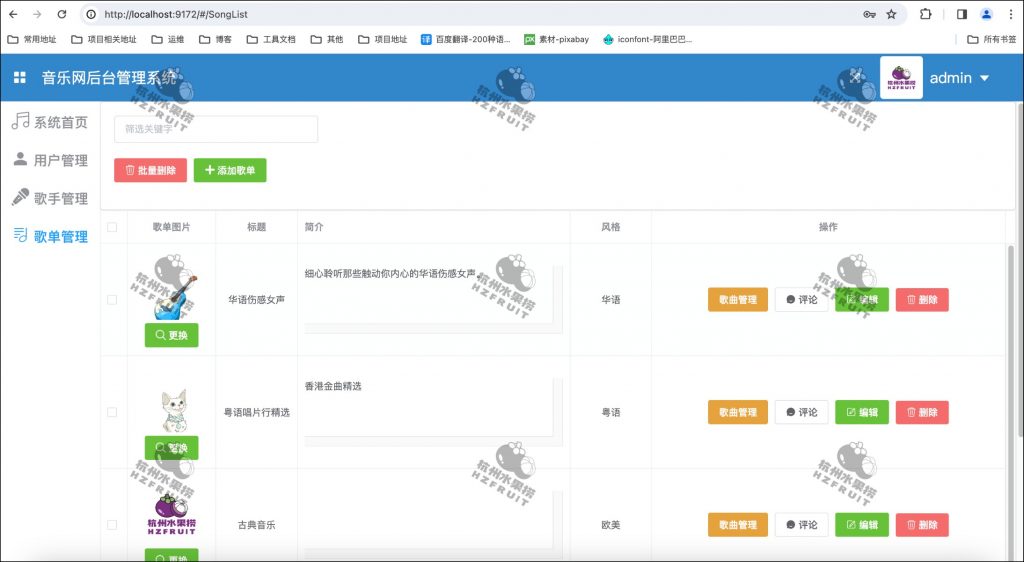
Task: Reload the page with refresh icon
Action: pos(61,14)
